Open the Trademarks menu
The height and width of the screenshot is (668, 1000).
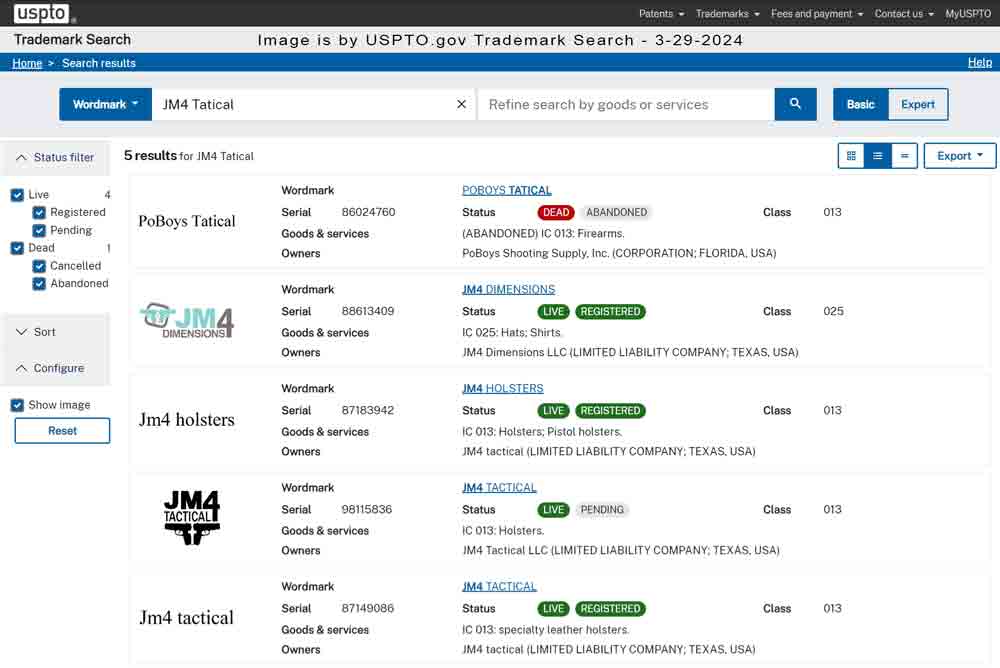click(x=726, y=14)
